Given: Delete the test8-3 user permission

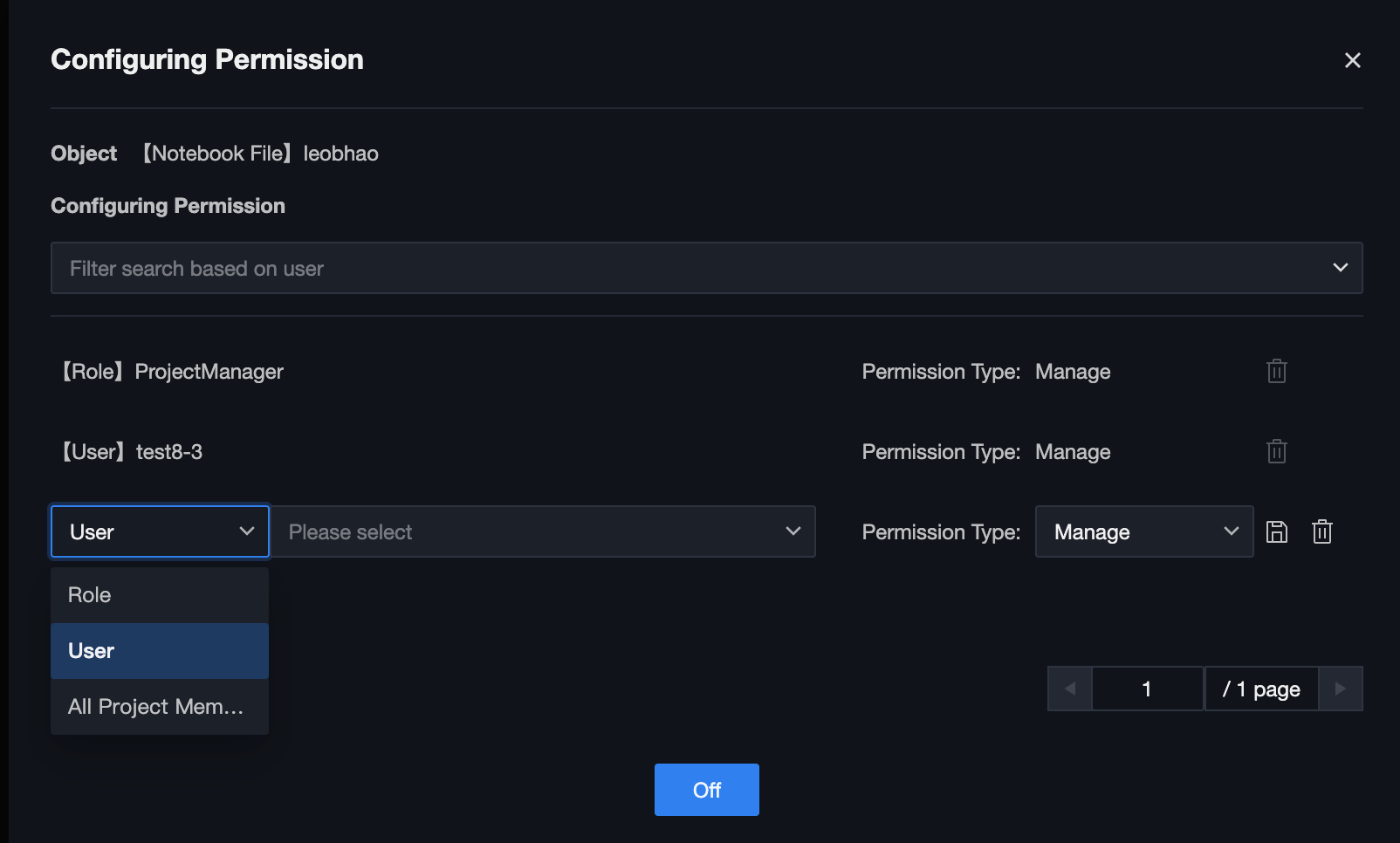Looking at the screenshot, I should click(x=1276, y=452).
